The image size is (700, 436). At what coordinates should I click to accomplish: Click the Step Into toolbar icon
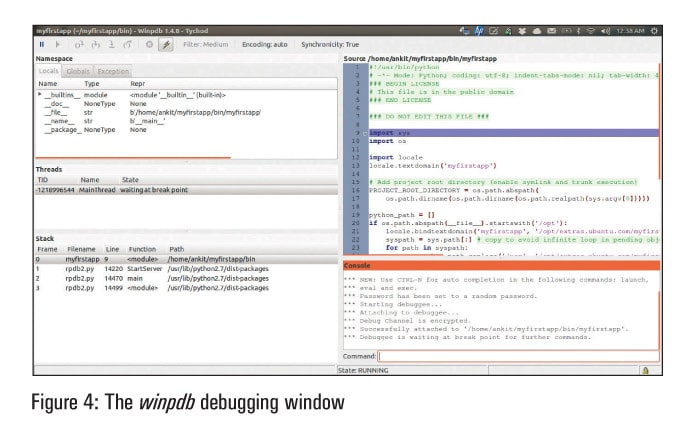[x=79, y=44]
